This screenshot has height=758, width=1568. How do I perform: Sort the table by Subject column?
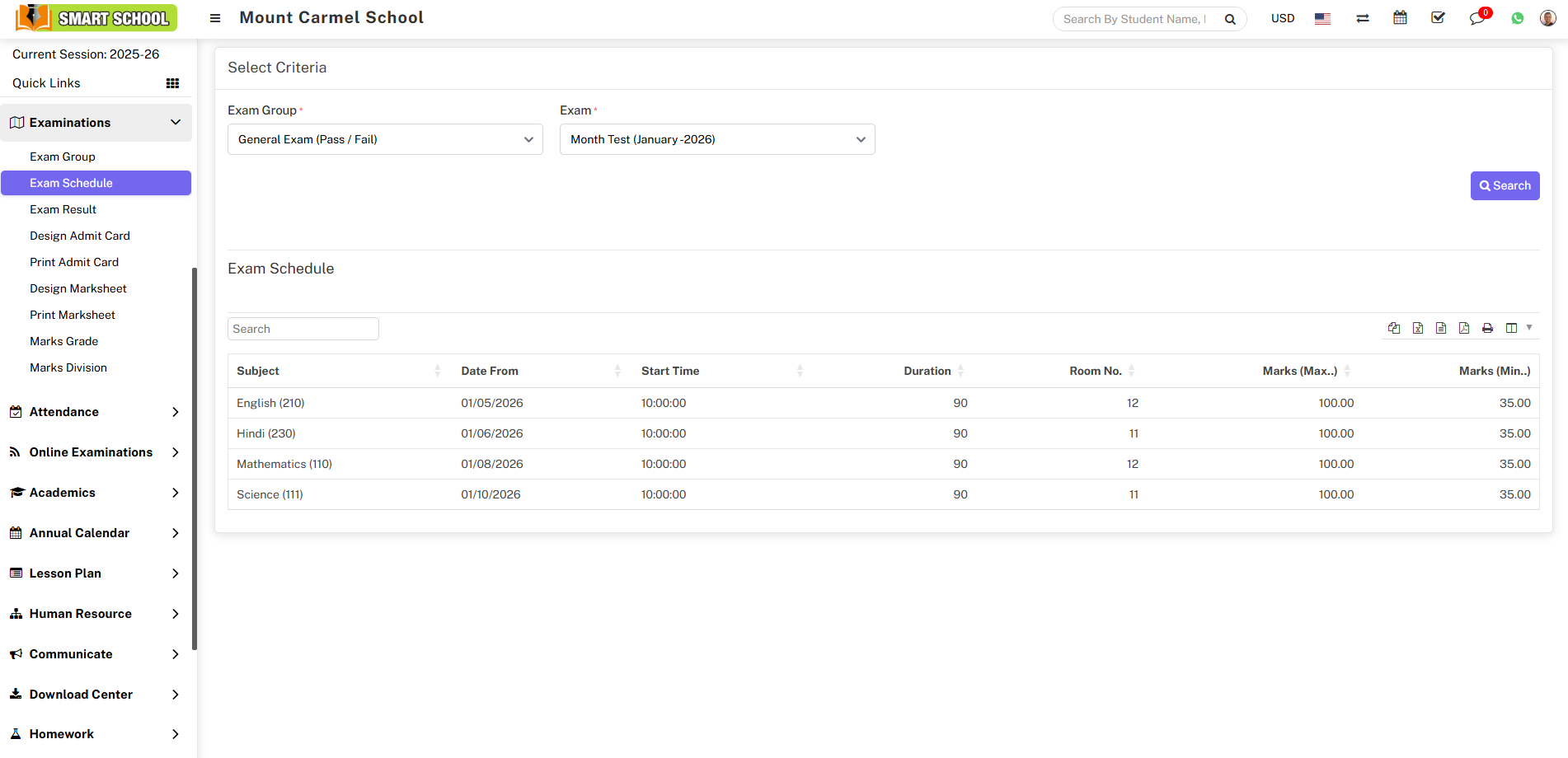tap(258, 371)
